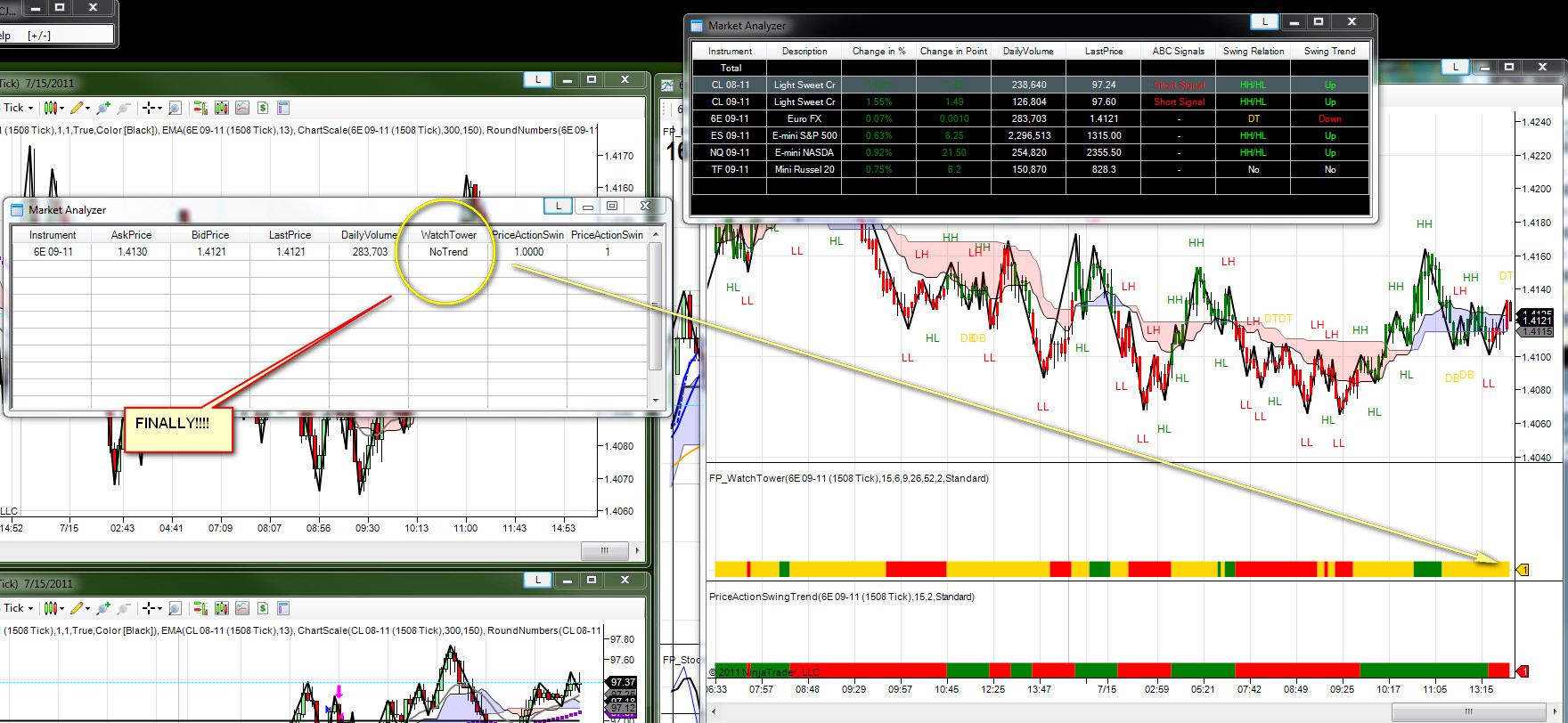Click the Description column header

(804, 51)
